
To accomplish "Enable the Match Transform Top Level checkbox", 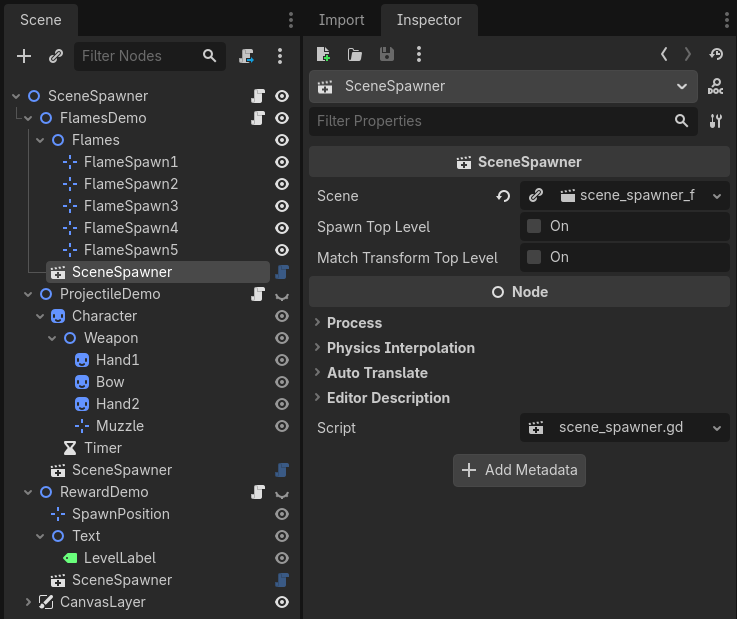I will click(534, 257).
